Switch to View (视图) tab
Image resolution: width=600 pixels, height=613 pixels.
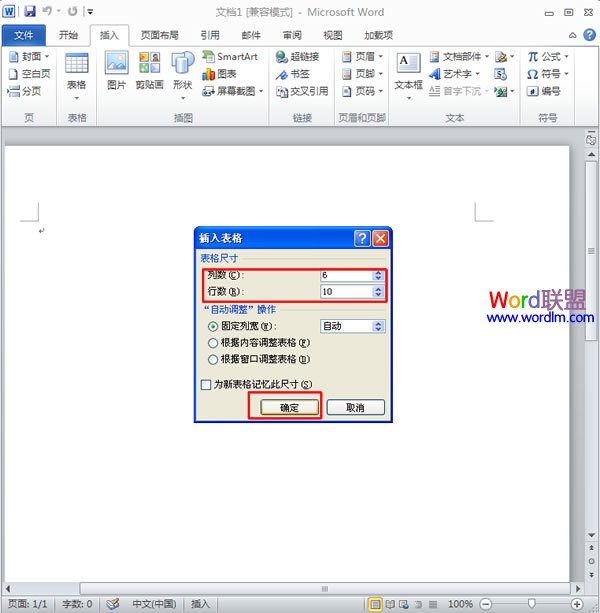(x=333, y=36)
